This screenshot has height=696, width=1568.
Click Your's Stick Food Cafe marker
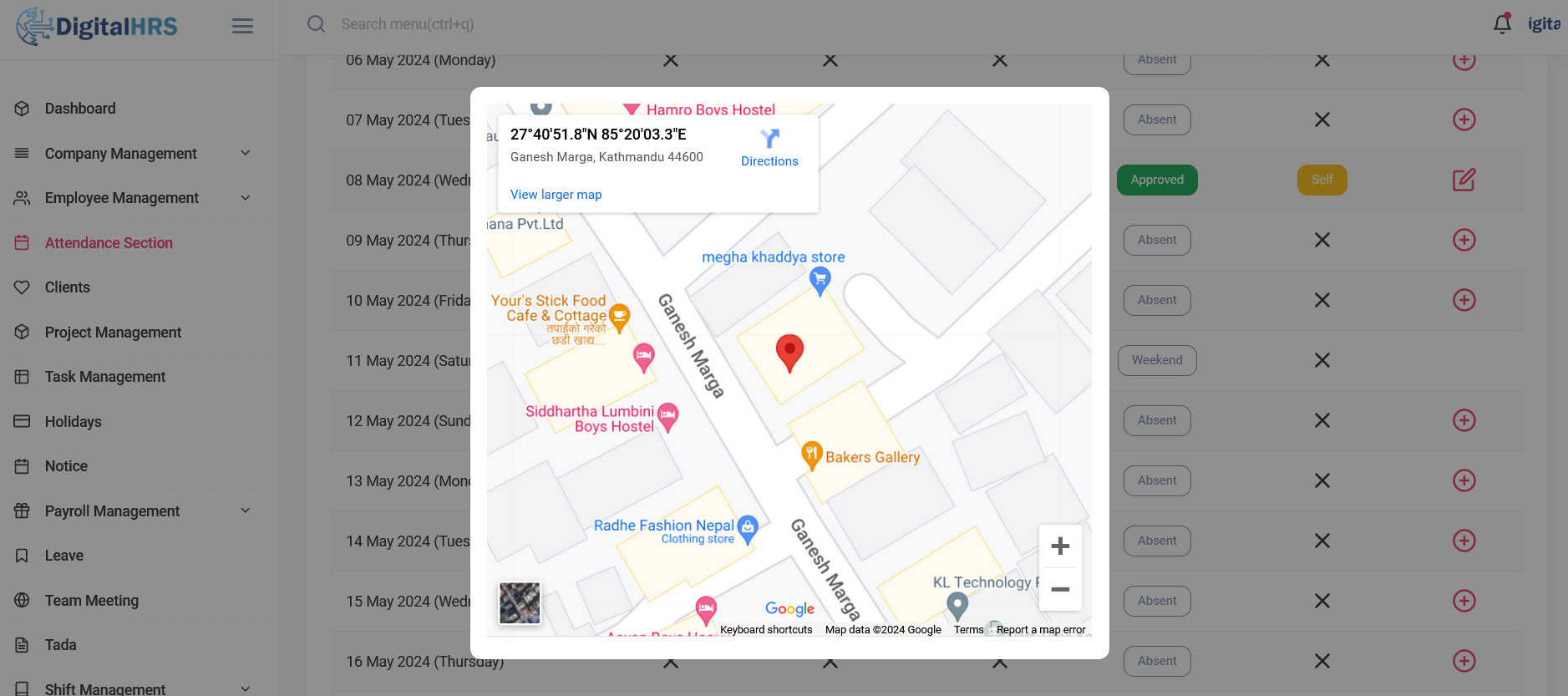pos(619,318)
